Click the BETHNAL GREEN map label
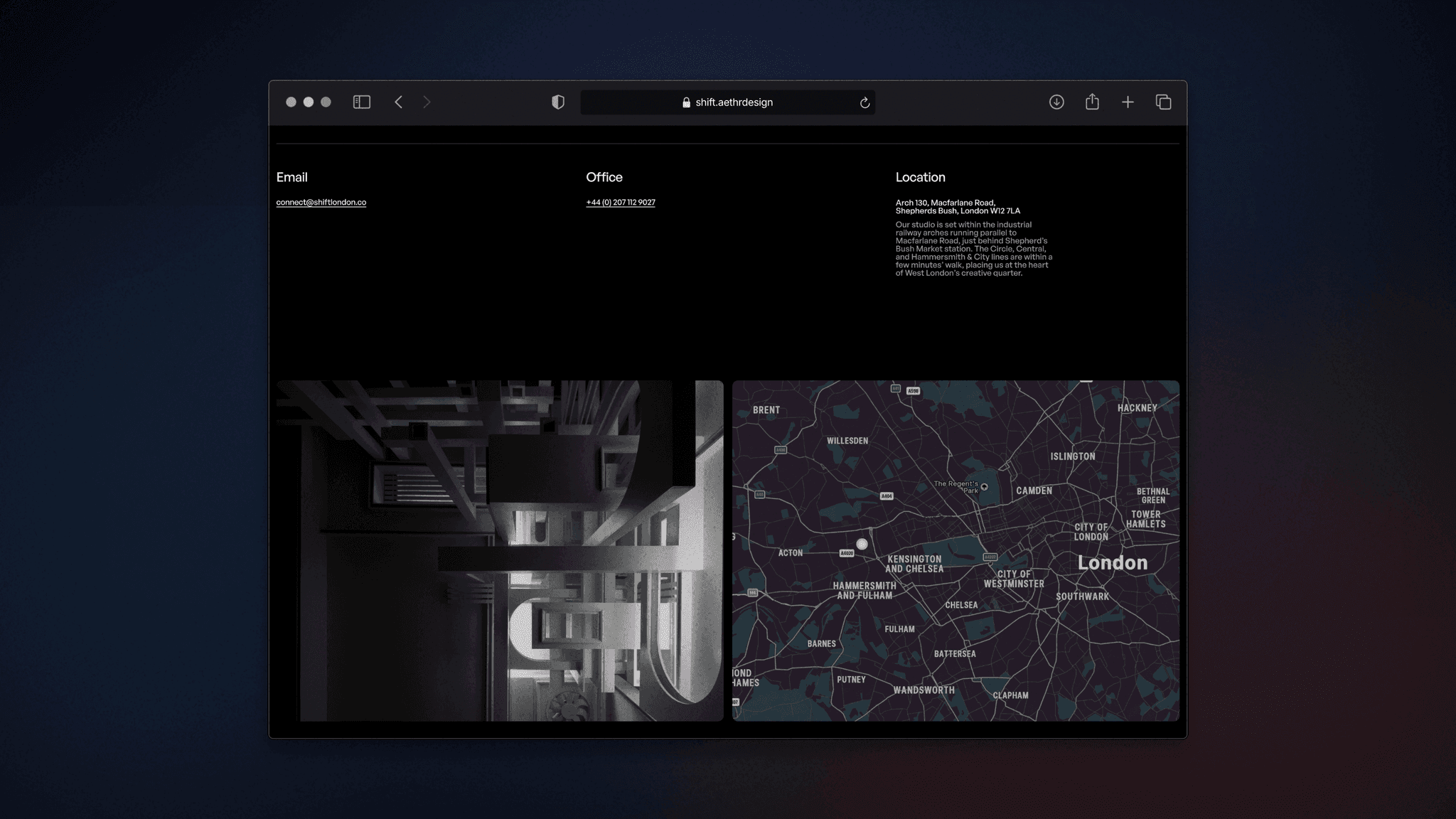This screenshot has height=819, width=1456. point(1153,496)
